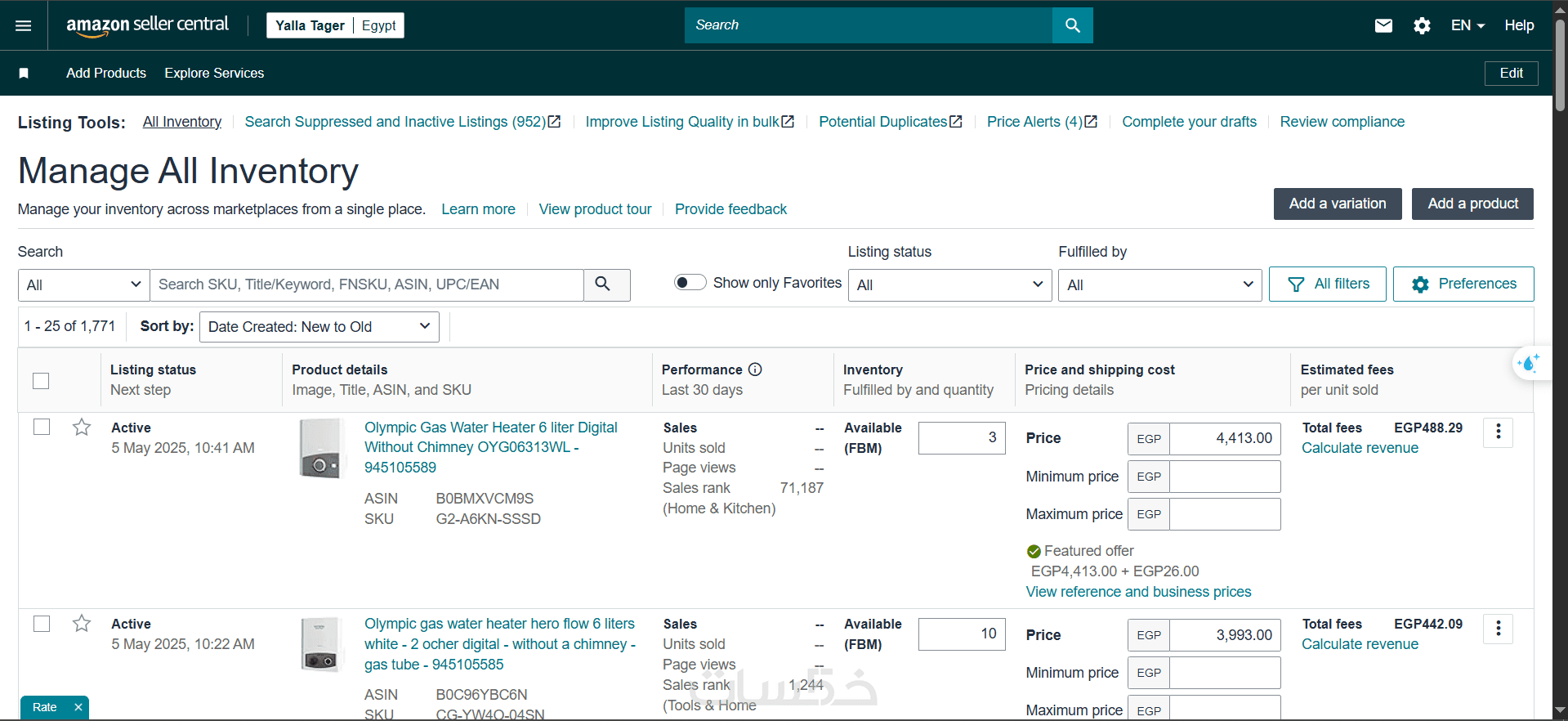Screen dimensions: 1568x721
Task: Edit available quantity field showing 3
Action: point(962,438)
